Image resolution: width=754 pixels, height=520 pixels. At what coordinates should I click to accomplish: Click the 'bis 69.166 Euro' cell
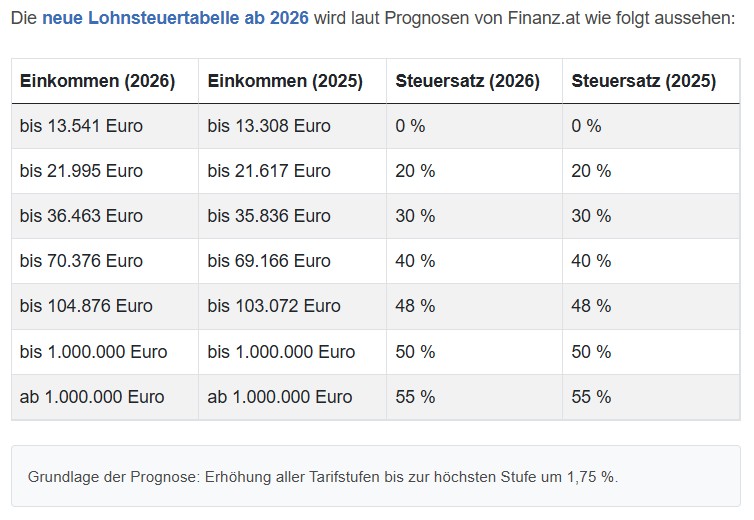[269, 261]
